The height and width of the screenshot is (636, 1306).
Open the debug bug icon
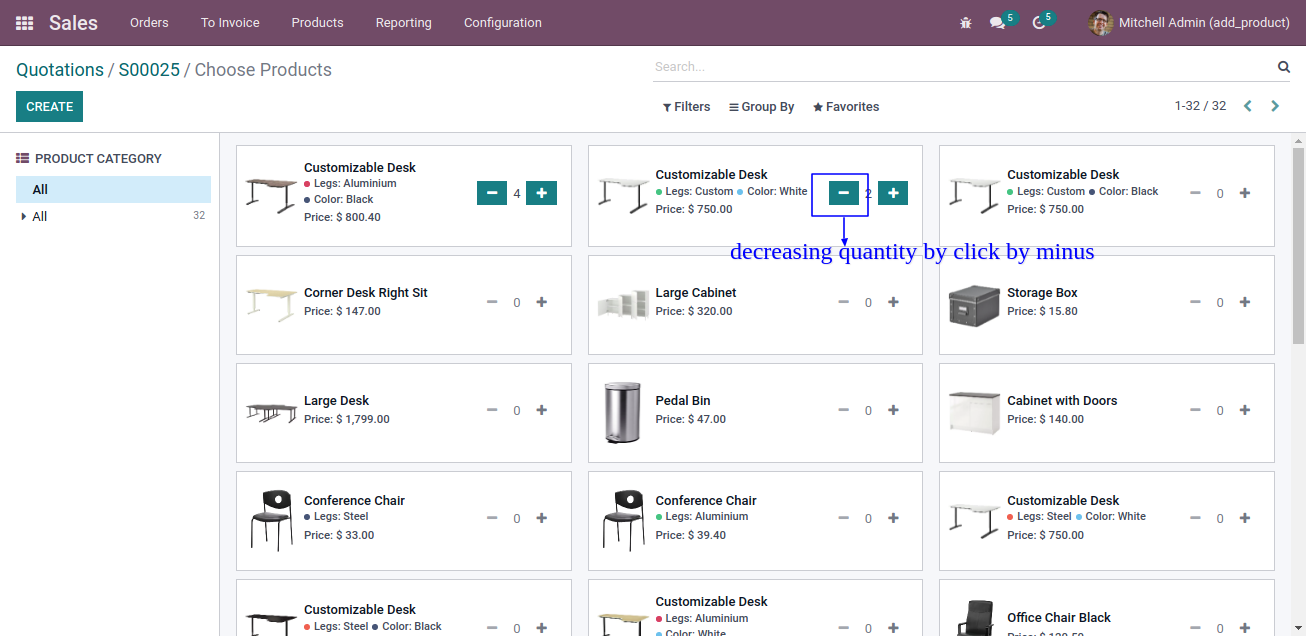[965, 22]
